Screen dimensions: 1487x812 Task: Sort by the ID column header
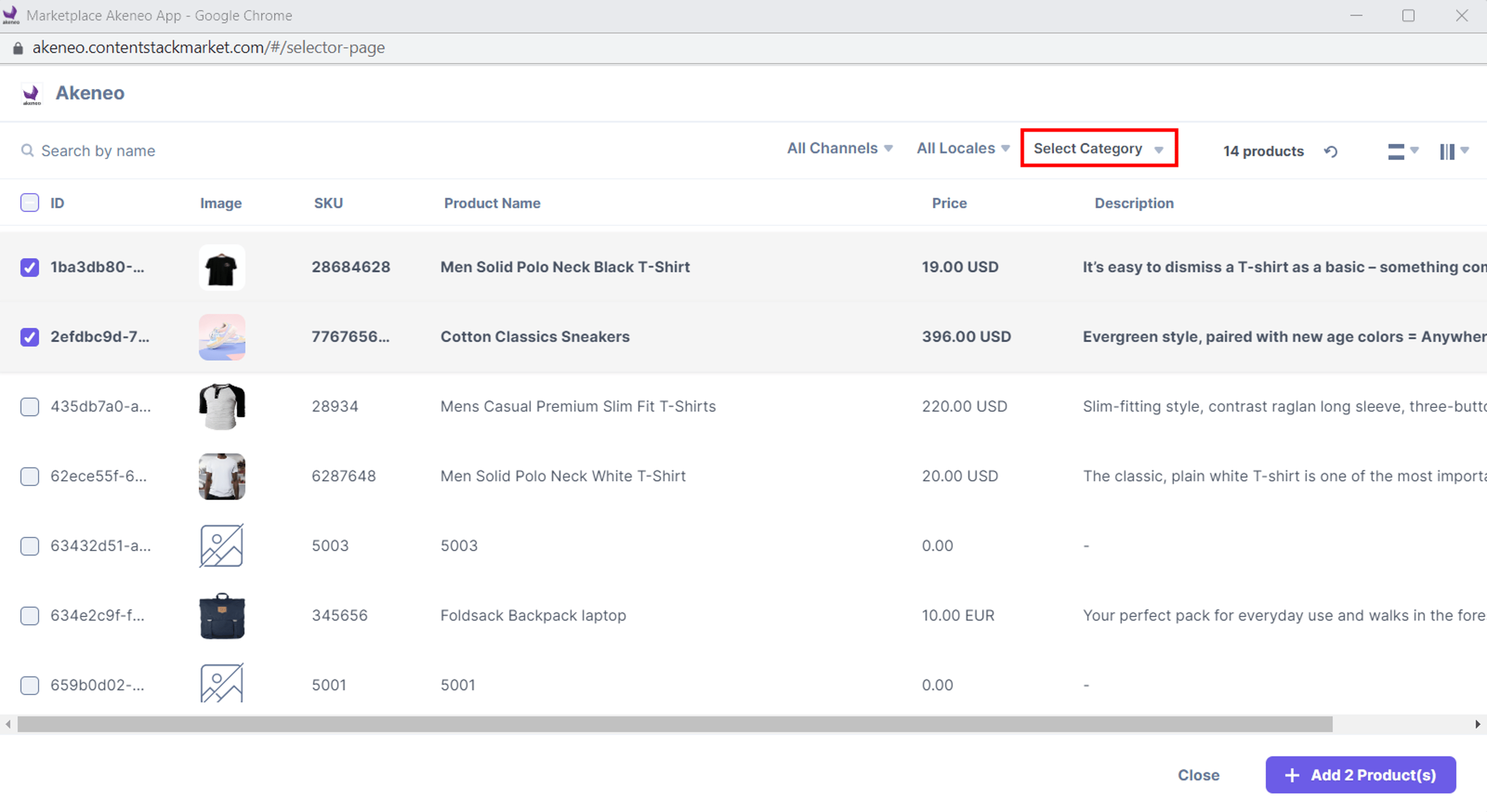point(57,203)
